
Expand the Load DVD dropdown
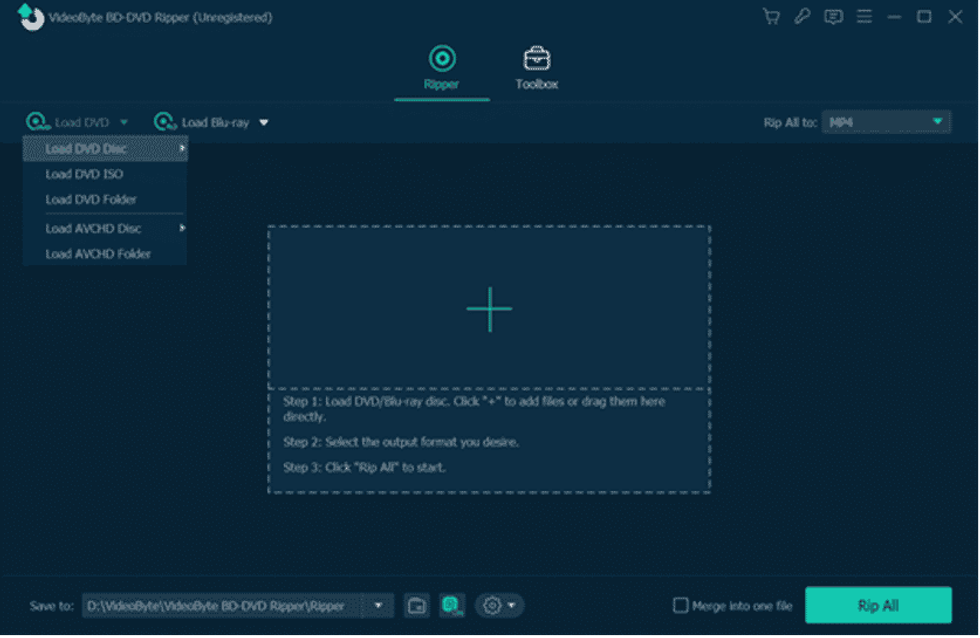coord(124,121)
